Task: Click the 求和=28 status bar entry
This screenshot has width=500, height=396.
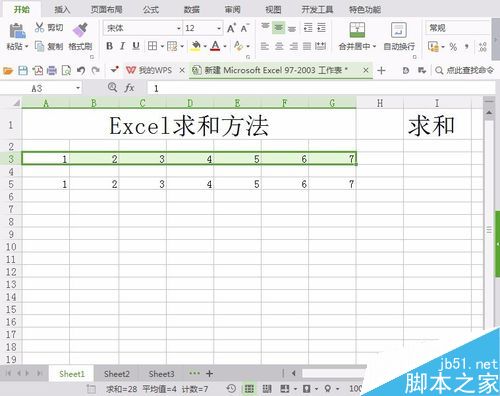Action: coord(122,389)
